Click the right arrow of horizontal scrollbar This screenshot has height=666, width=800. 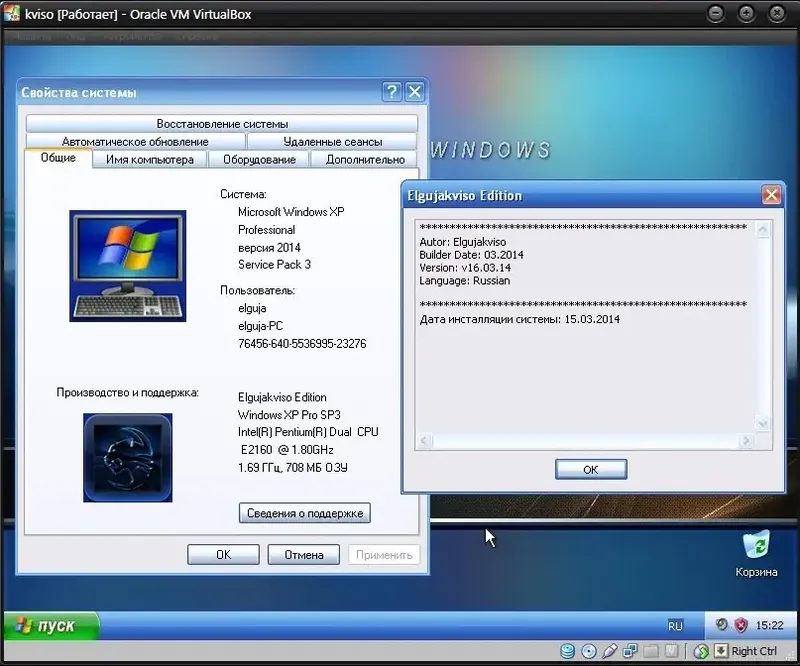tap(746, 440)
